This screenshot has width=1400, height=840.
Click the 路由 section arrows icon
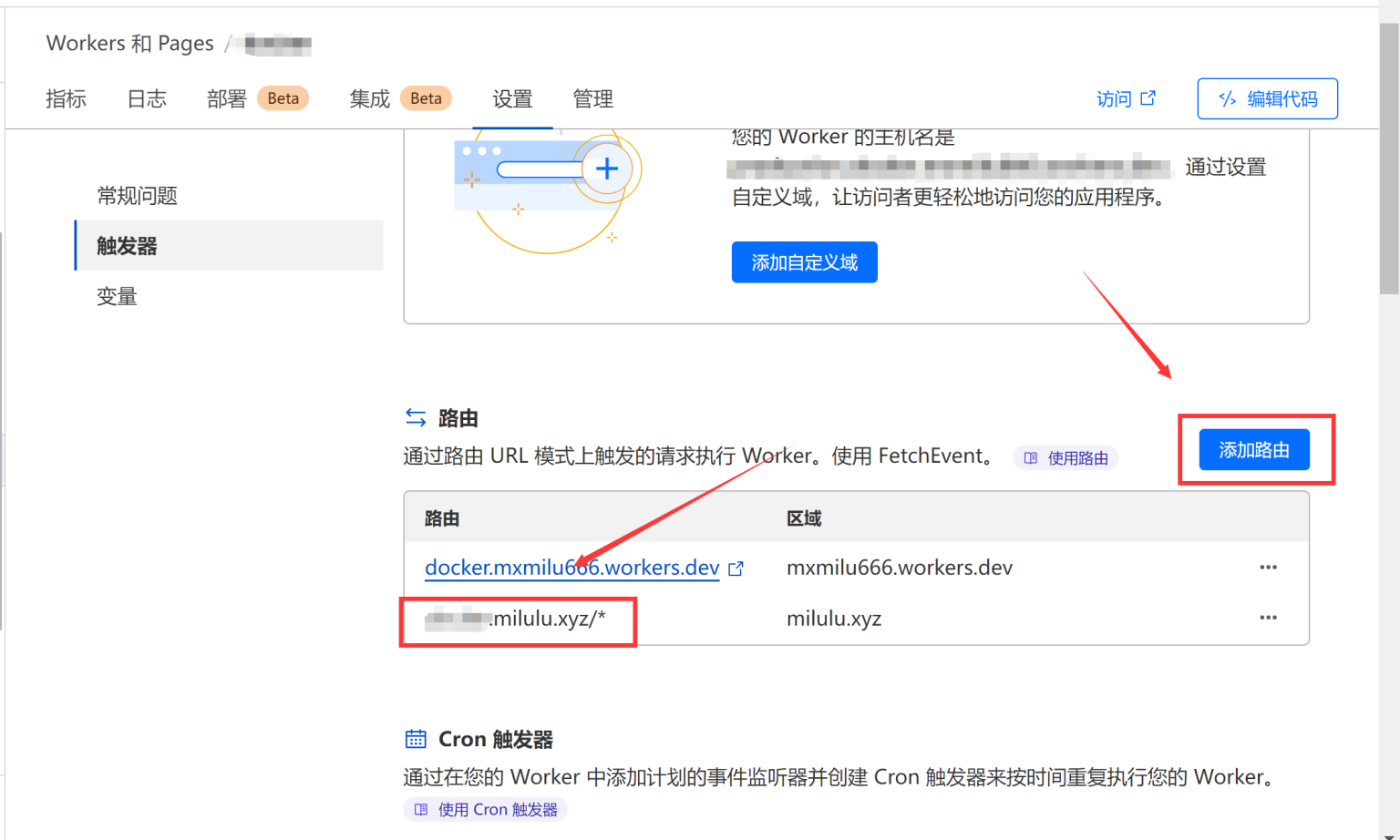415,417
